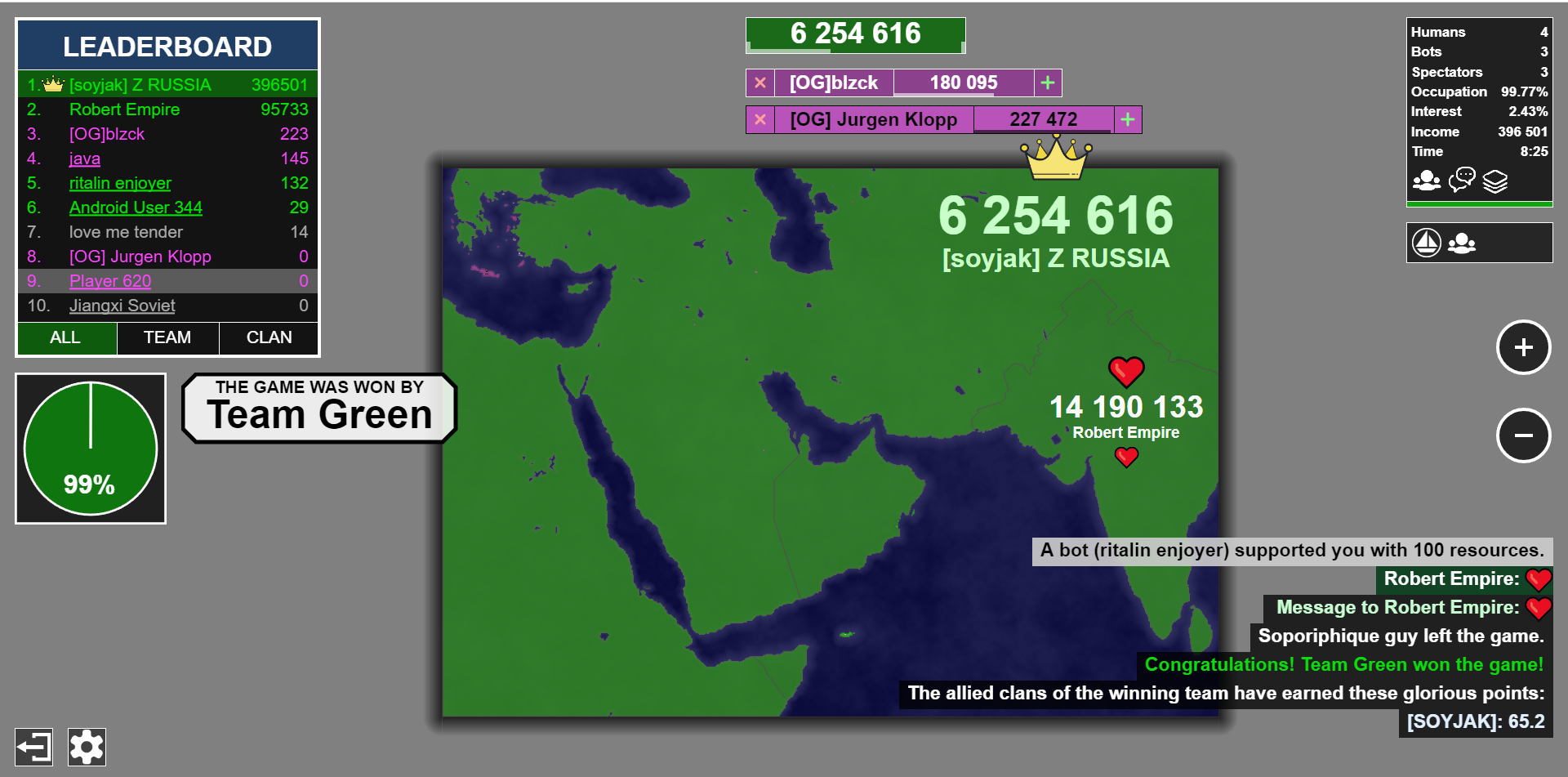The image size is (1568, 777).
Task: Click the layers icon in stats panel
Action: tap(1495, 181)
